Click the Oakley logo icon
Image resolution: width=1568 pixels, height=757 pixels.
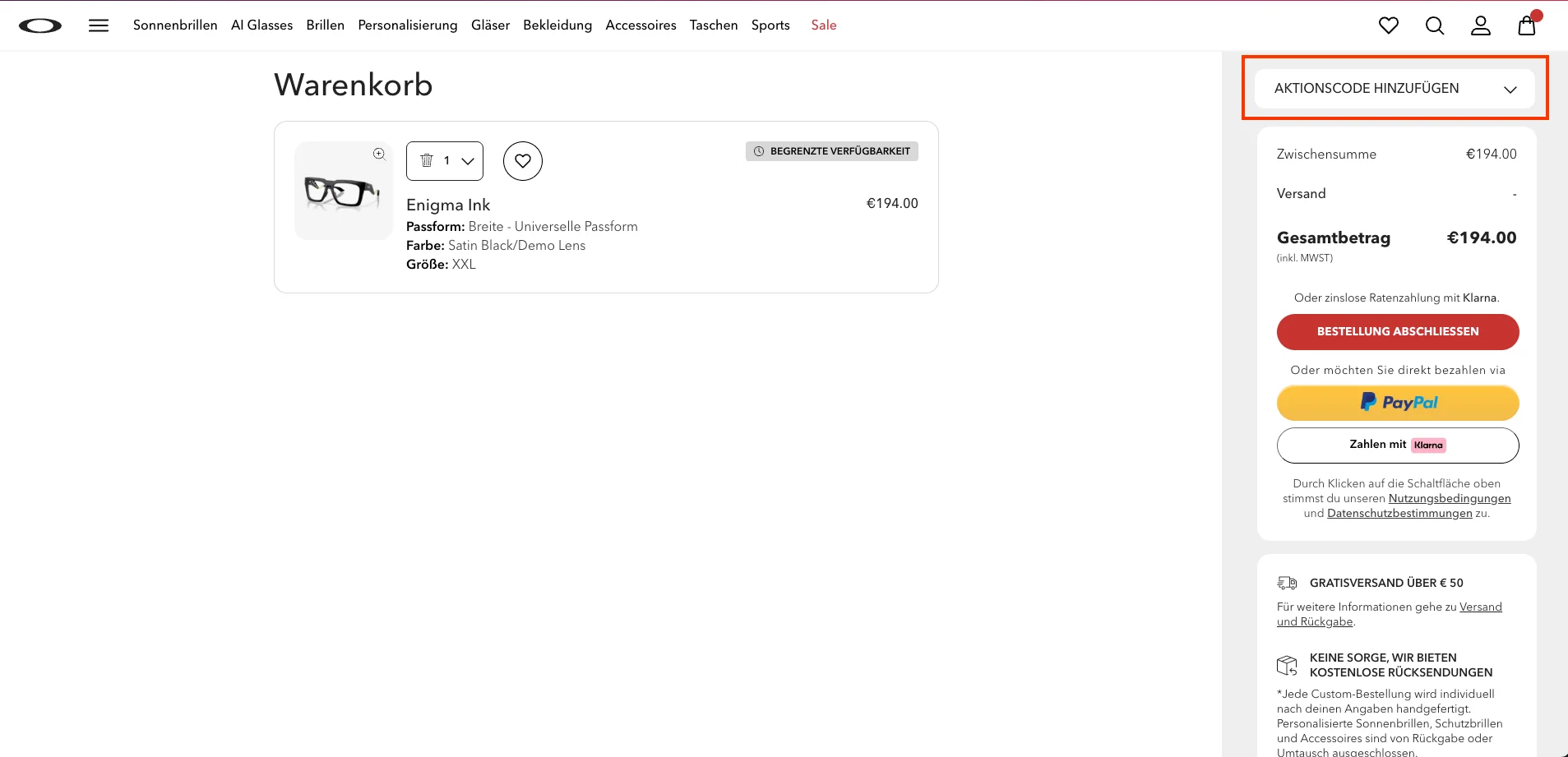pos(40,25)
